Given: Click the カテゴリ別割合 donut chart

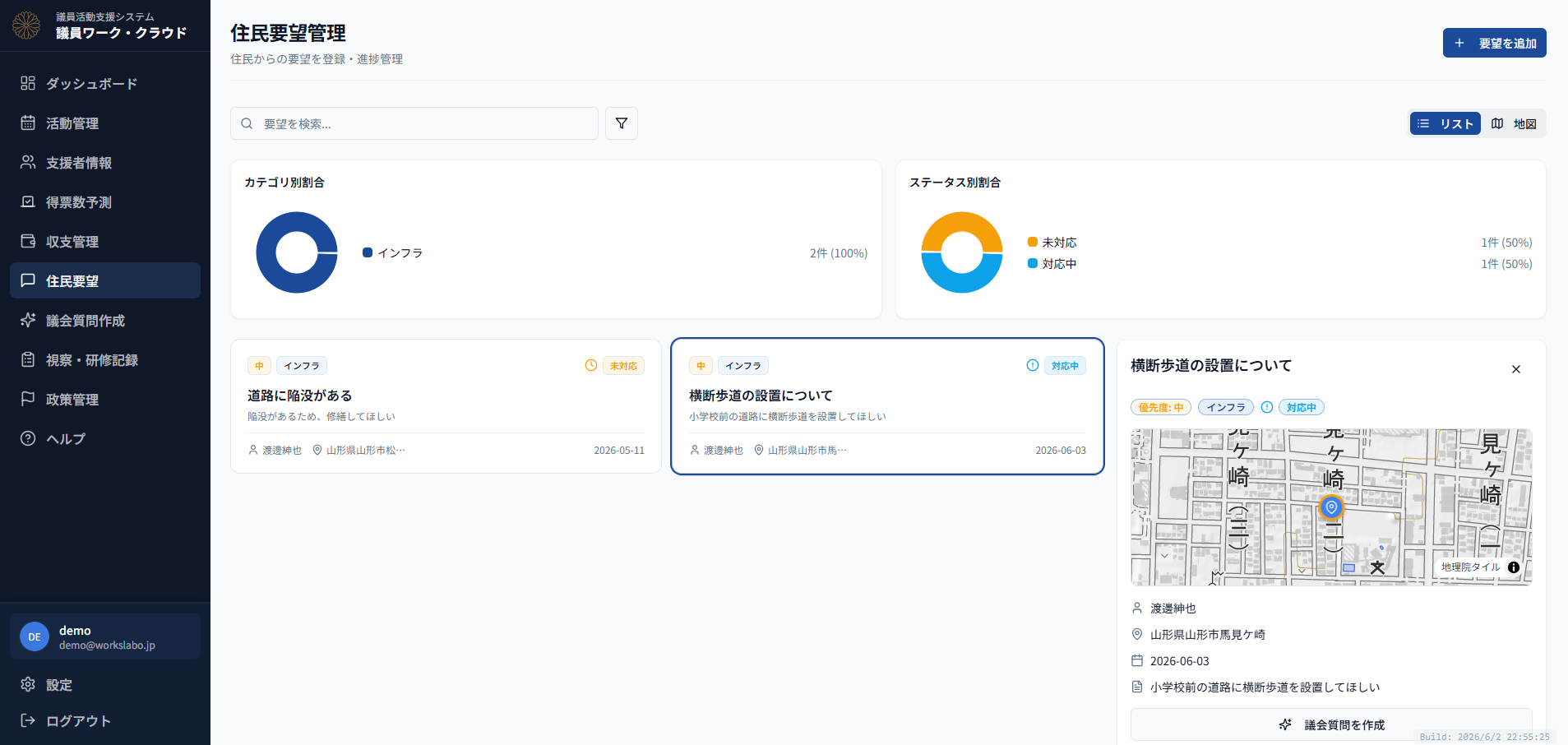Looking at the screenshot, I should click(297, 252).
